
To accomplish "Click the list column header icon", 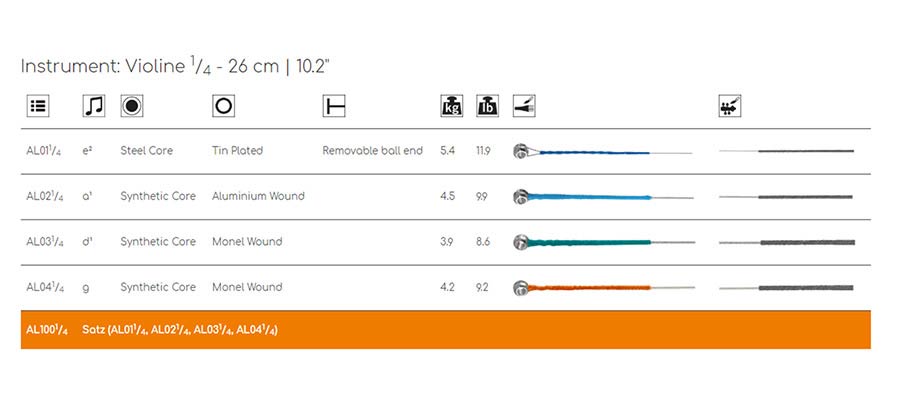I will click(x=38, y=106).
